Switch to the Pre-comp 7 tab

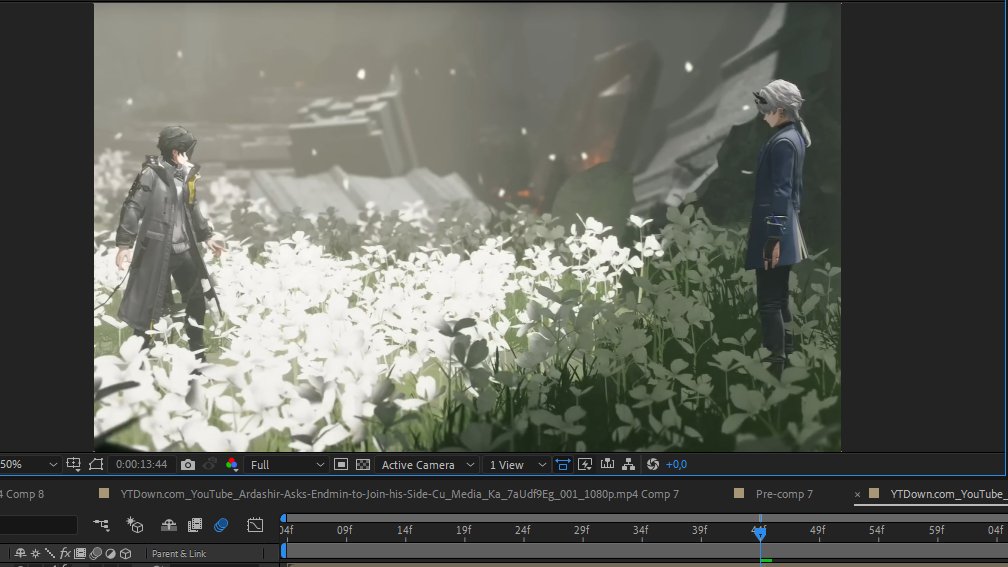(x=784, y=494)
